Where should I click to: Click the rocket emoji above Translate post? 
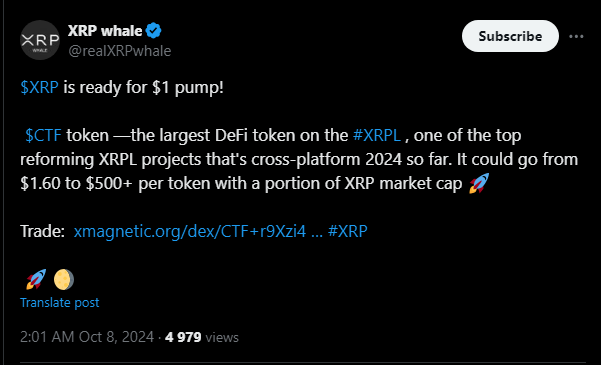tap(36, 279)
